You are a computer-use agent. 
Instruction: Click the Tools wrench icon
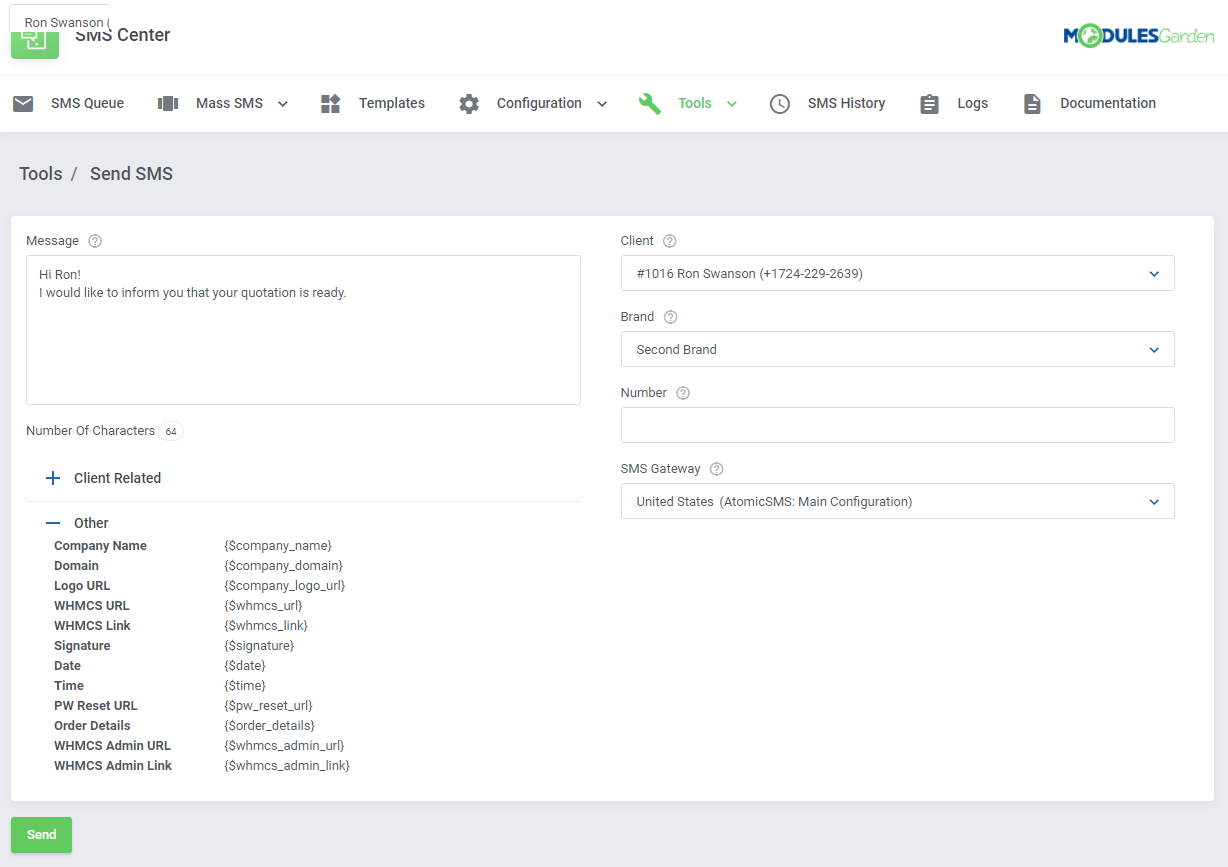(649, 102)
